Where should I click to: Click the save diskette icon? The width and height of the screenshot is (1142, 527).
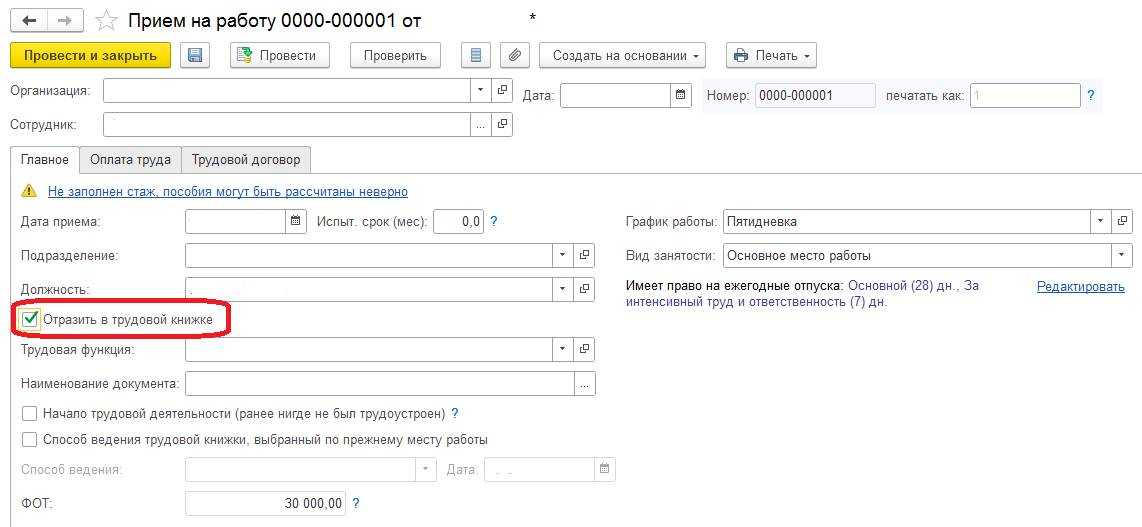(195, 56)
